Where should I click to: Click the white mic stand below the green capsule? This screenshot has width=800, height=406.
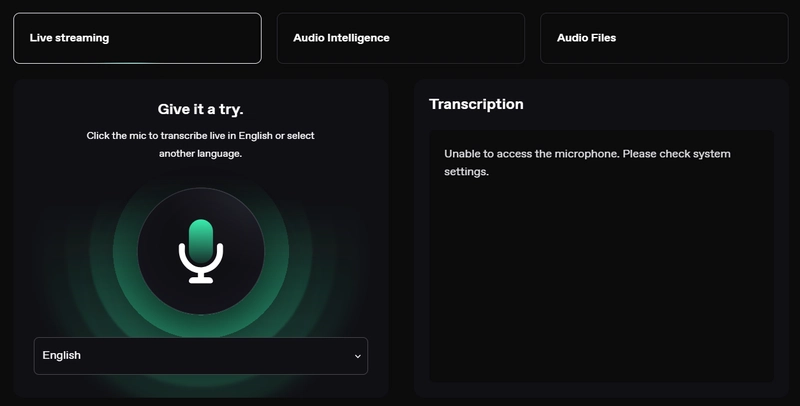click(x=201, y=270)
